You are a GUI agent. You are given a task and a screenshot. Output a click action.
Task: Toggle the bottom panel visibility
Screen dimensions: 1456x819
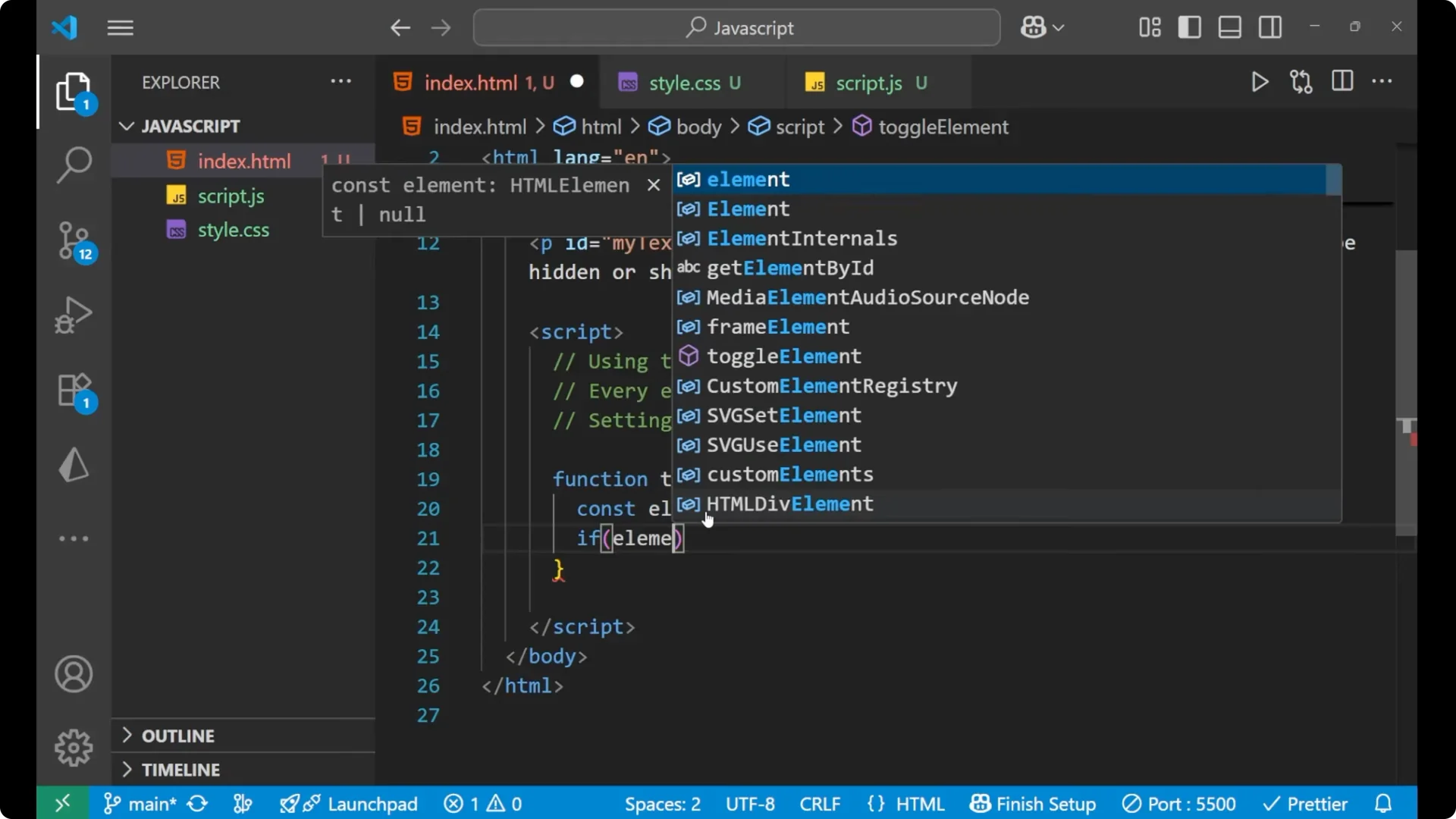(x=1229, y=27)
